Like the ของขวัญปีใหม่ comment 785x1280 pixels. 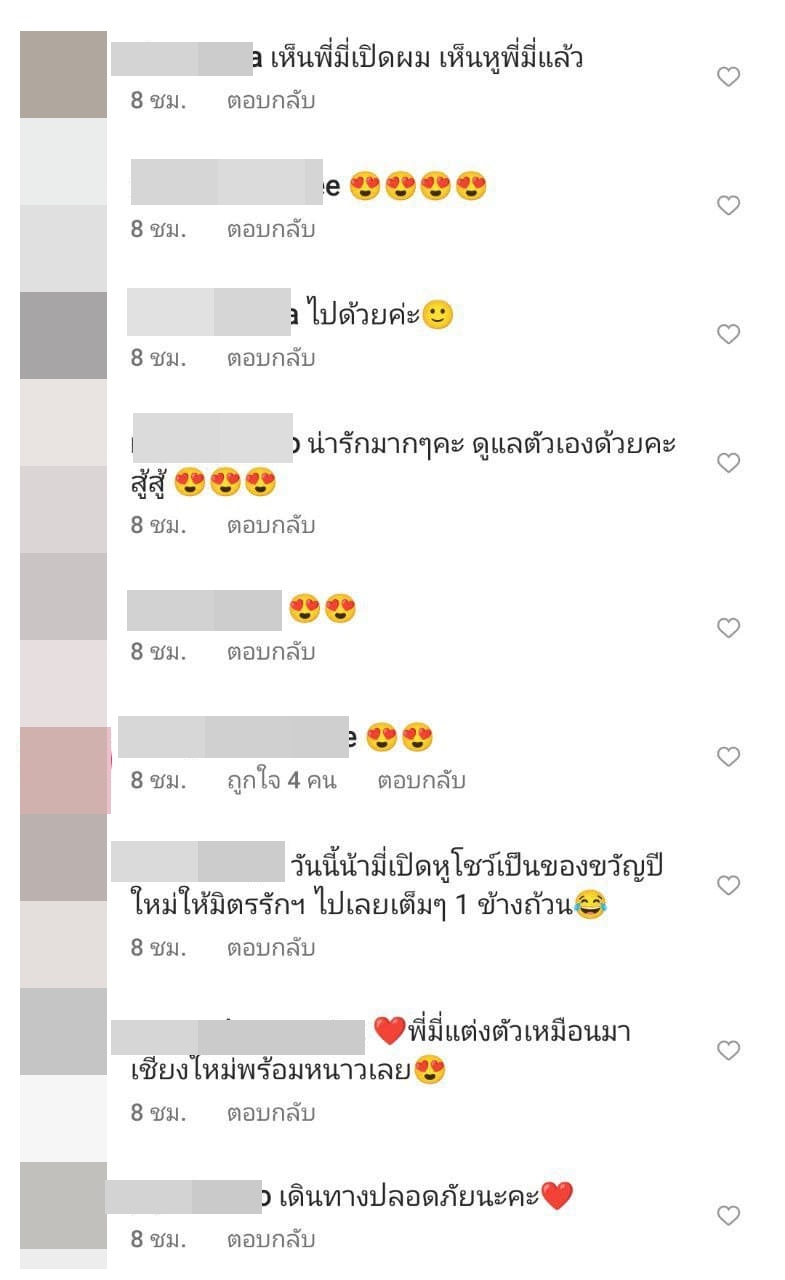pyautogui.click(x=729, y=885)
